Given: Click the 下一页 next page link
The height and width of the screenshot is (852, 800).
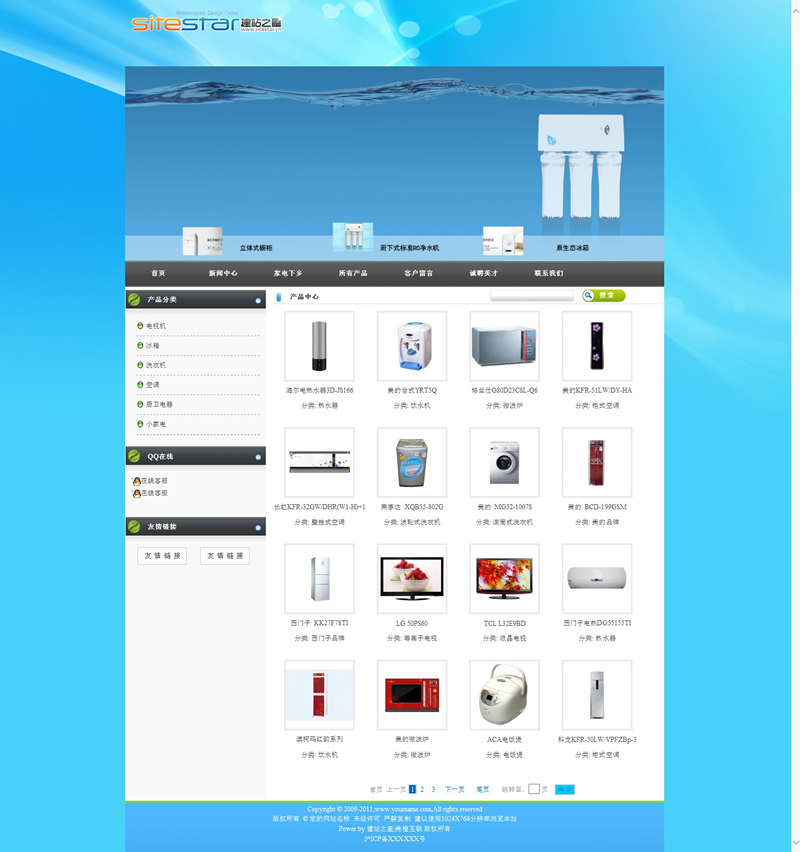Looking at the screenshot, I should coord(454,789).
